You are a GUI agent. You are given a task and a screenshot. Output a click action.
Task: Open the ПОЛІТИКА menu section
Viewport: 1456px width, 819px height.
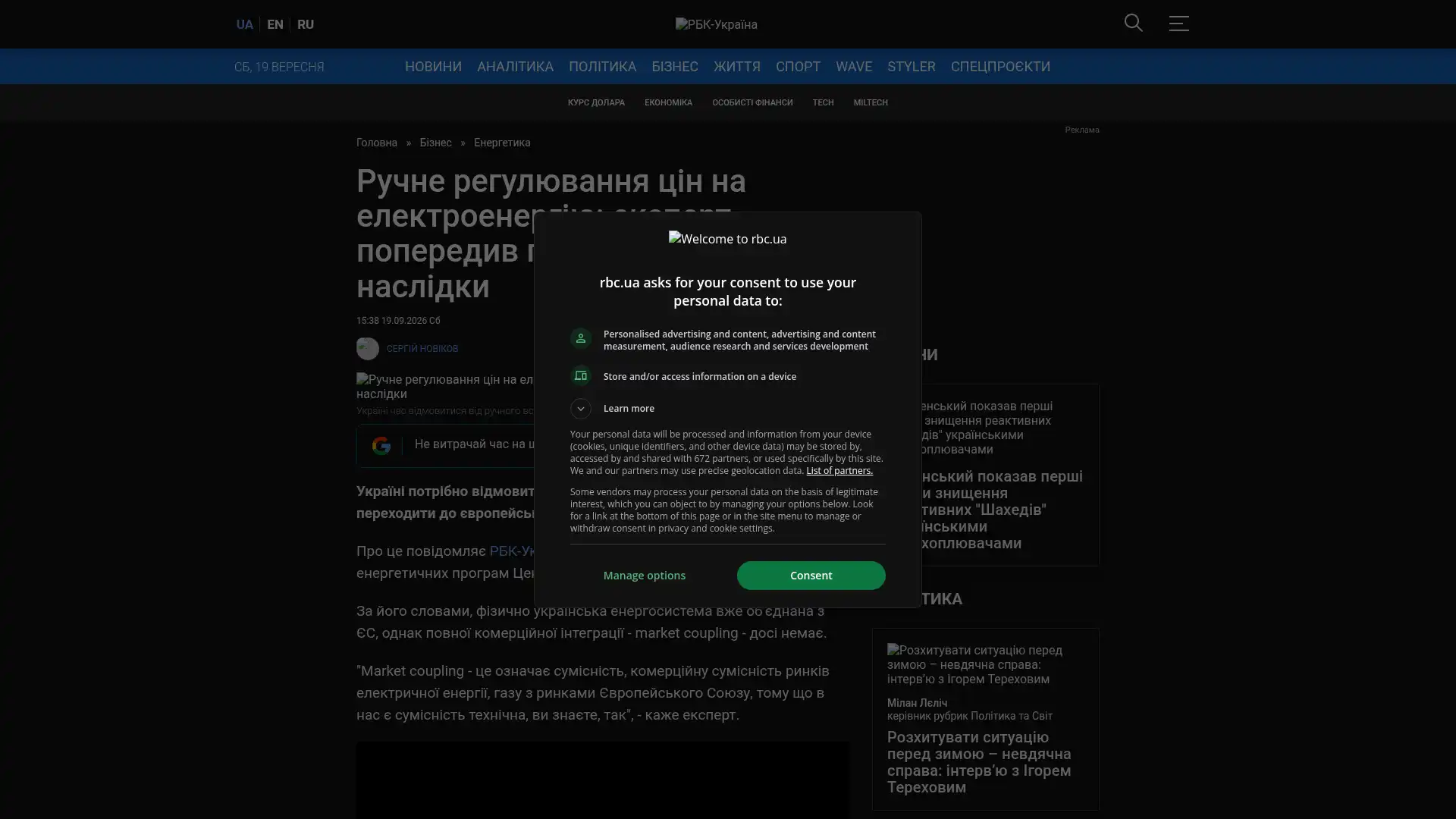(602, 67)
